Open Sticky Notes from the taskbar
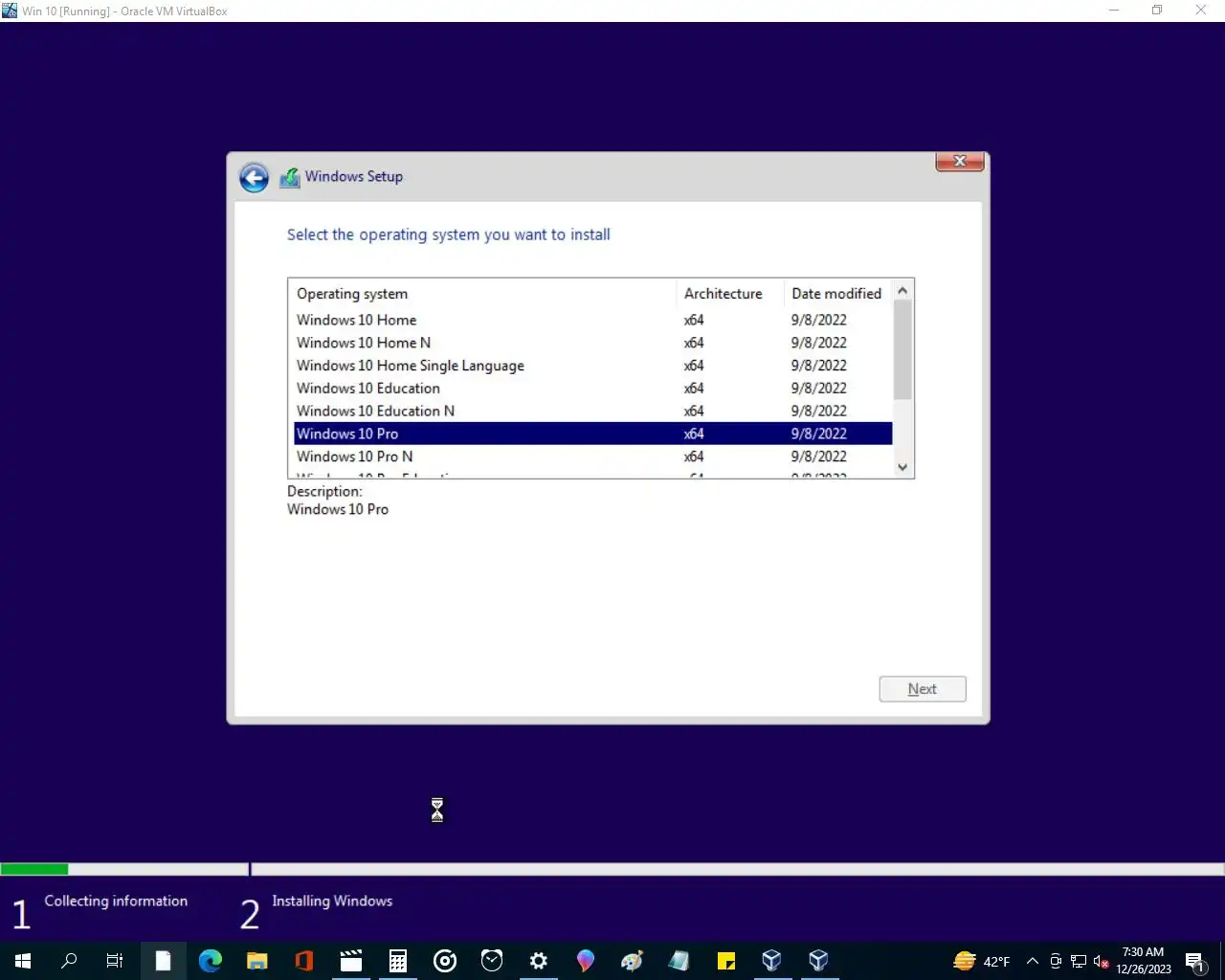The image size is (1225, 980). pyautogui.click(x=725, y=961)
